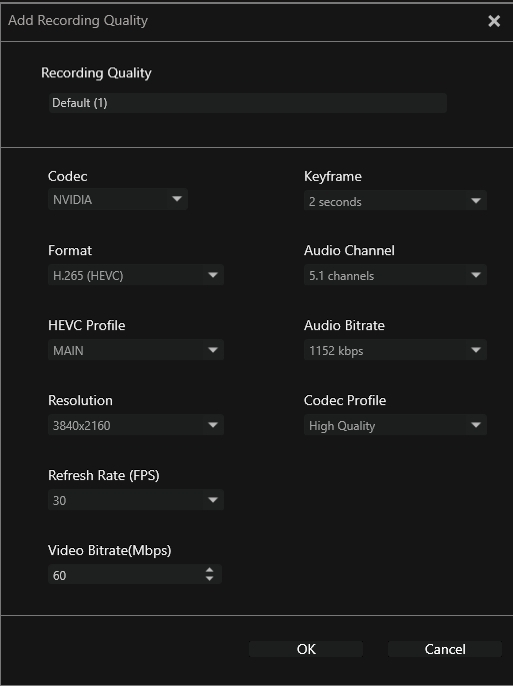
Task: Open the Audio Channel dropdown showing 5.1 channels
Action: [x=395, y=275]
